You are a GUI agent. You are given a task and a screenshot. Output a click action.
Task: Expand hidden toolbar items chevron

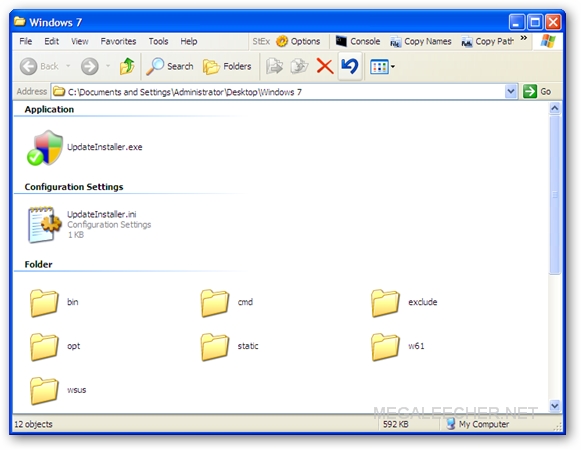(524, 38)
